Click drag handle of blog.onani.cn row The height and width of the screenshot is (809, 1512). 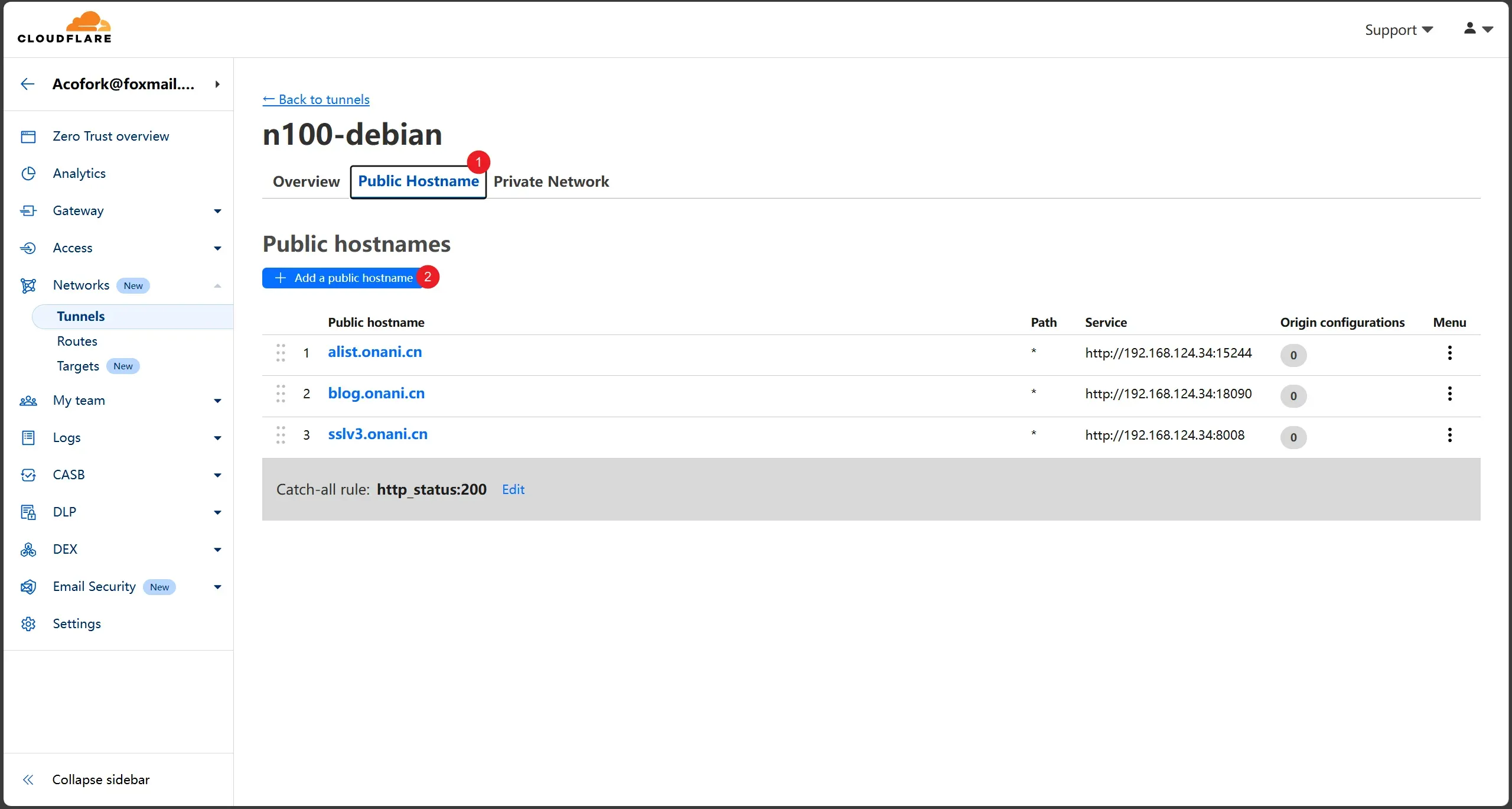(x=281, y=394)
